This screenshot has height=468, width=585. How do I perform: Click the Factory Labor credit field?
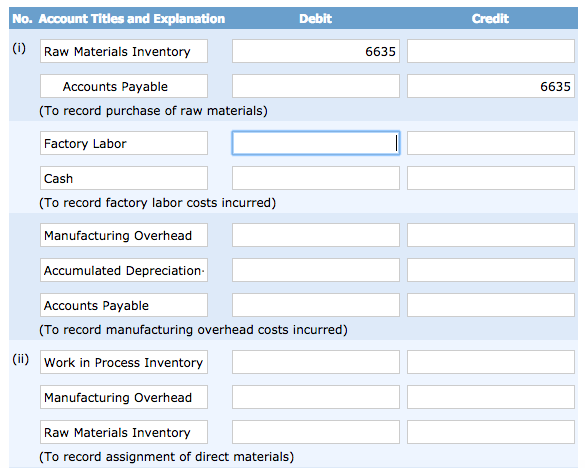pyautogui.click(x=491, y=143)
